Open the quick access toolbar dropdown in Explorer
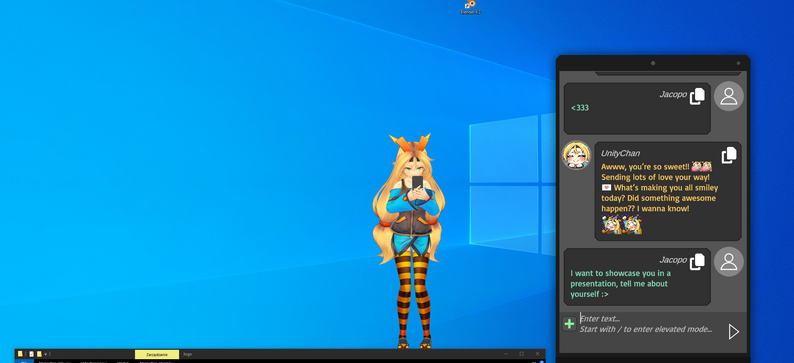The height and width of the screenshot is (363, 794). tap(46, 354)
